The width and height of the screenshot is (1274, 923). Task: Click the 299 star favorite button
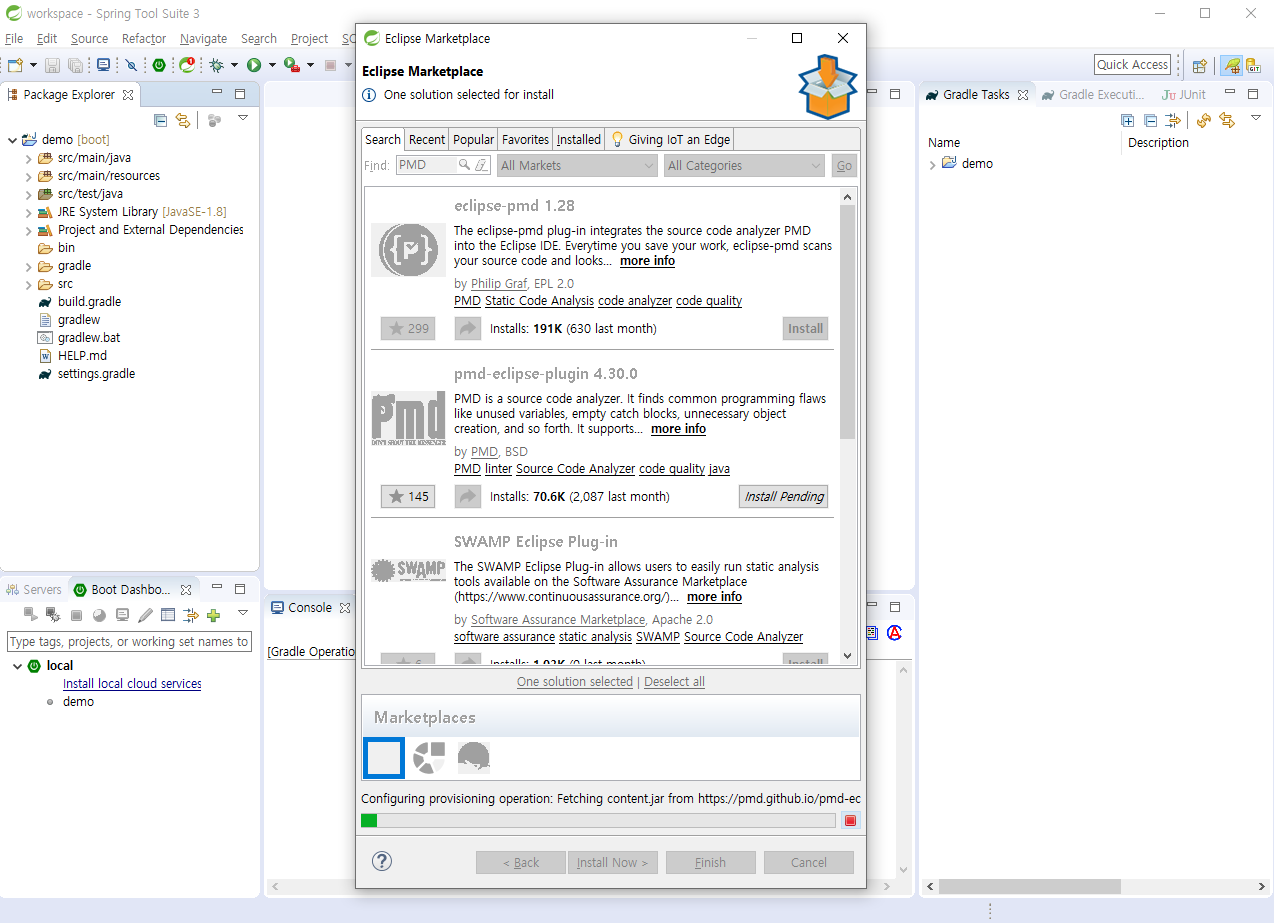[408, 328]
